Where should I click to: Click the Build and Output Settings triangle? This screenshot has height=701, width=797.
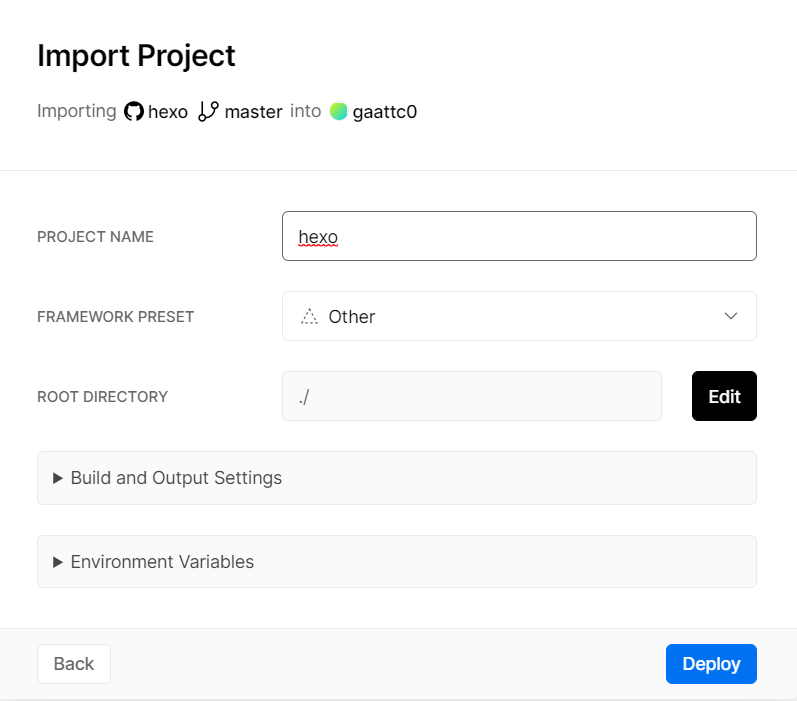tap(58, 478)
